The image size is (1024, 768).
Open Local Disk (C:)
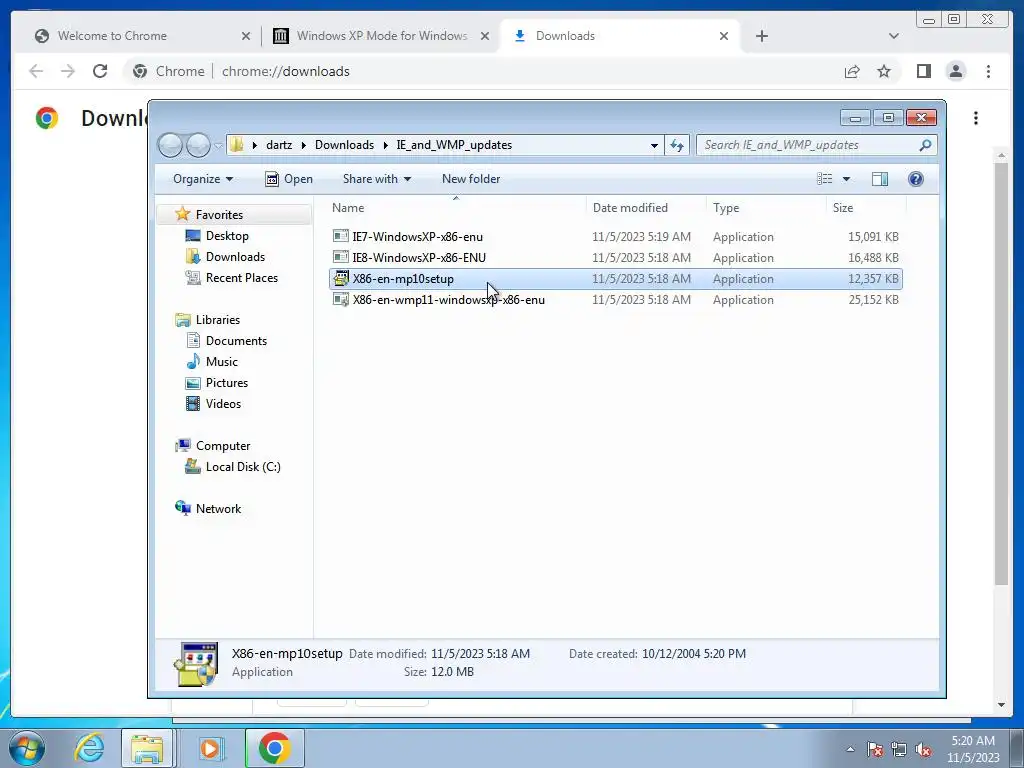point(242,467)
